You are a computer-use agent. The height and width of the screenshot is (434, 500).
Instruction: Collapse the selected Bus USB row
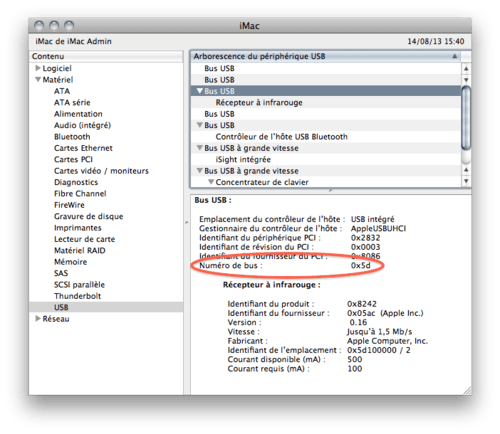pos(200,91)
